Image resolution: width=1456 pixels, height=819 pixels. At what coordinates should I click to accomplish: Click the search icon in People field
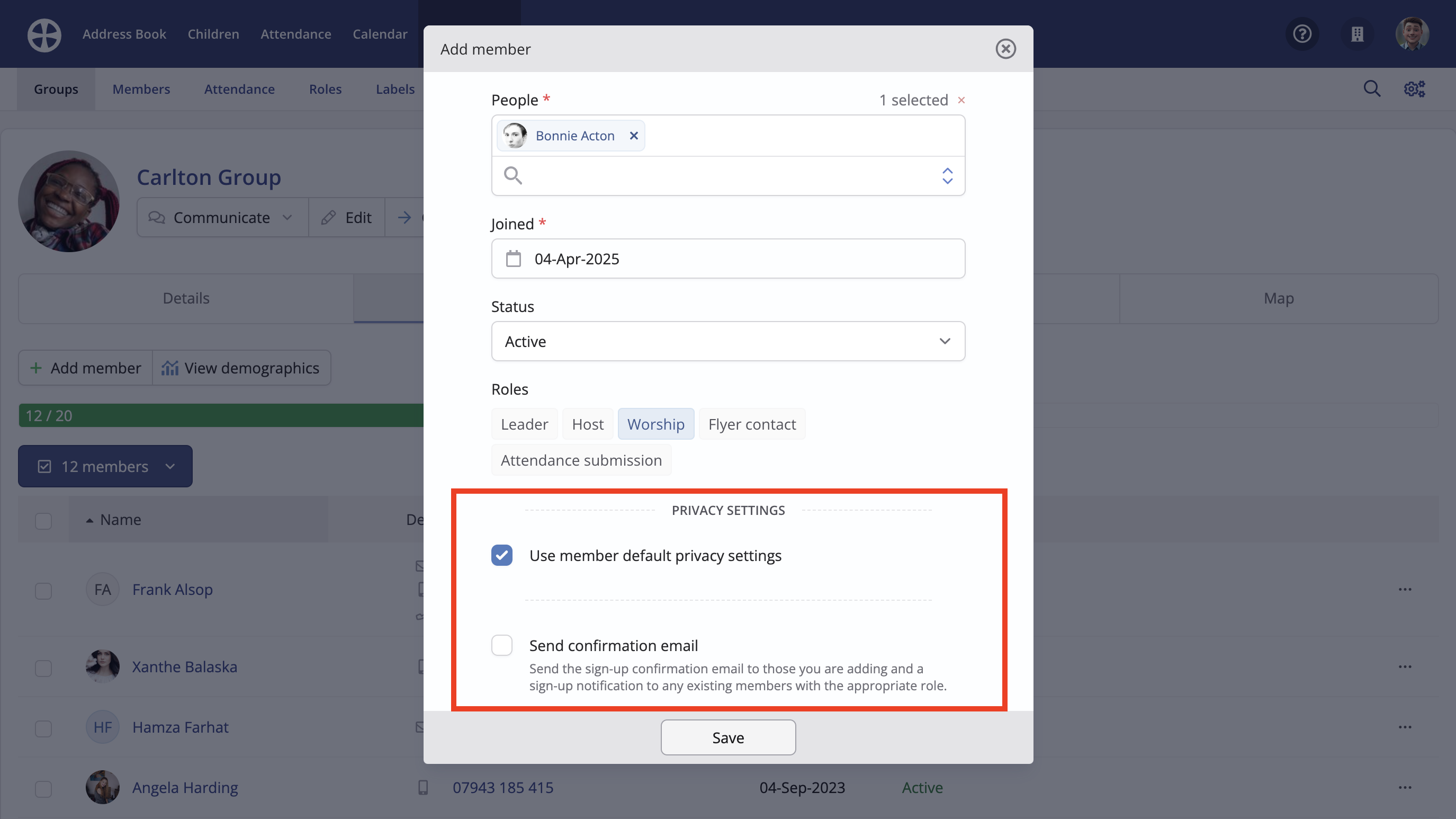(x=513, y=176)
